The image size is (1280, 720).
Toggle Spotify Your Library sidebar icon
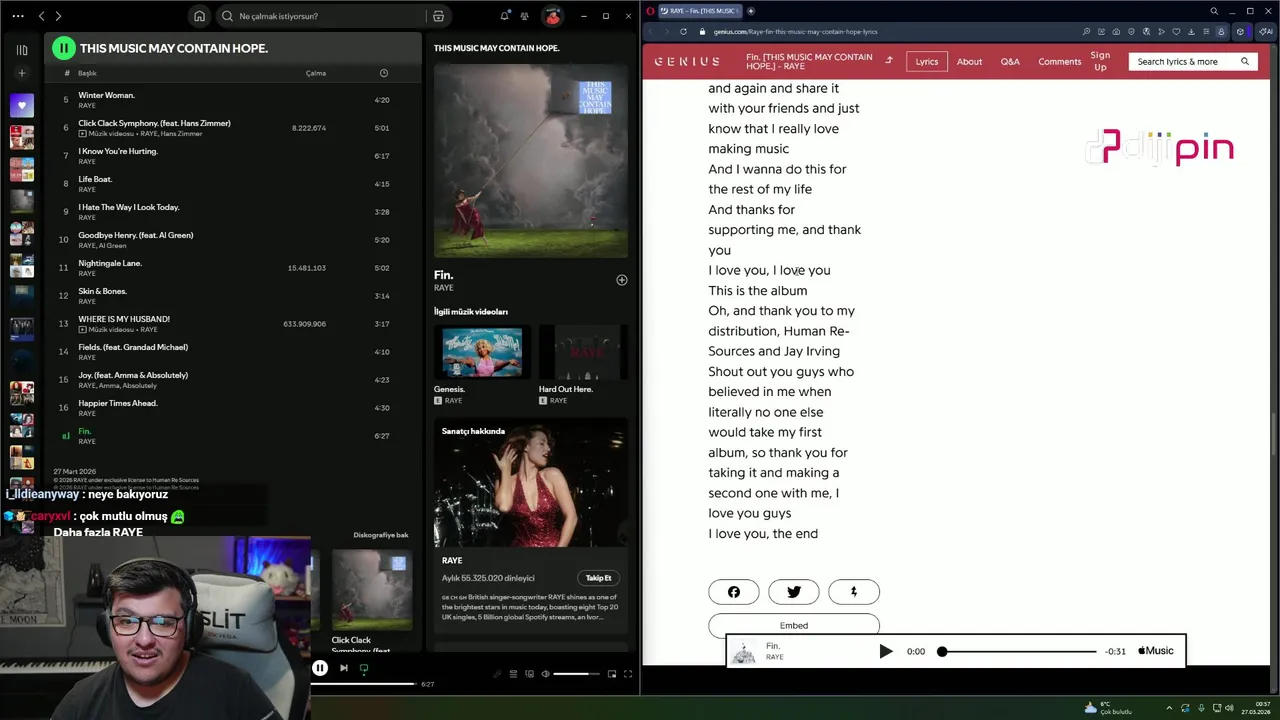click(x=22, y=50)
